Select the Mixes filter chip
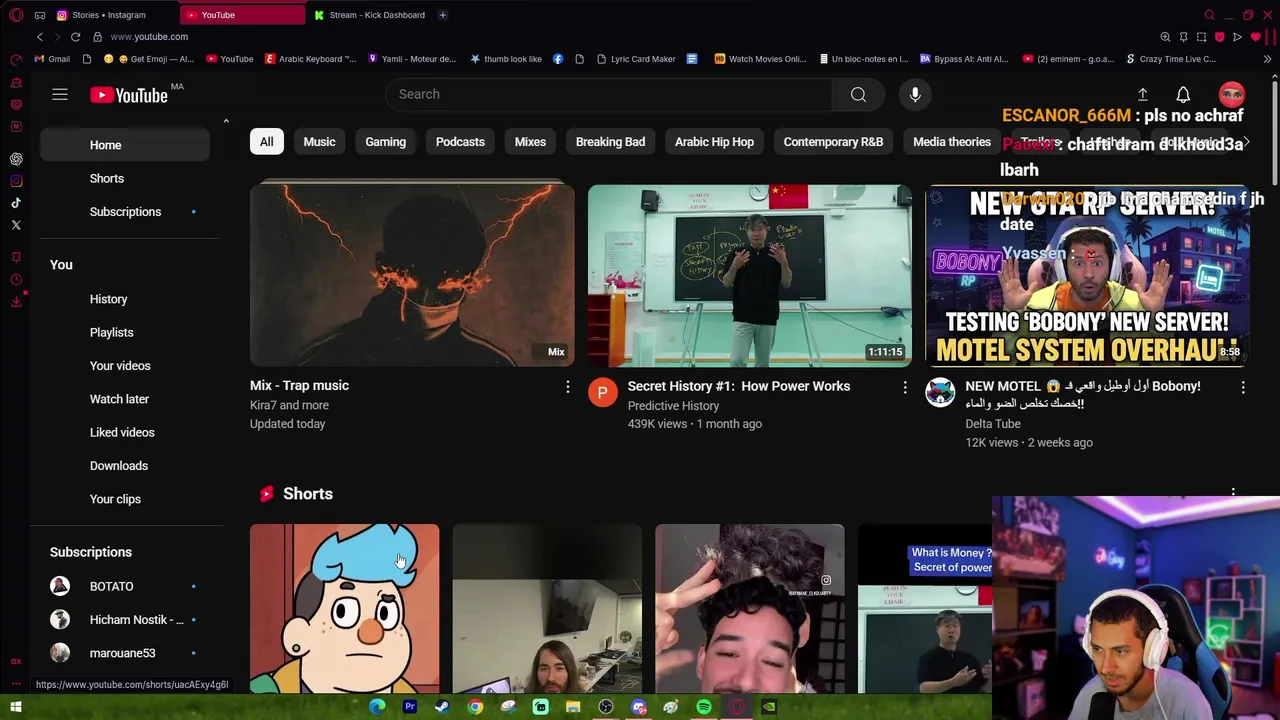 click(530, 142)
